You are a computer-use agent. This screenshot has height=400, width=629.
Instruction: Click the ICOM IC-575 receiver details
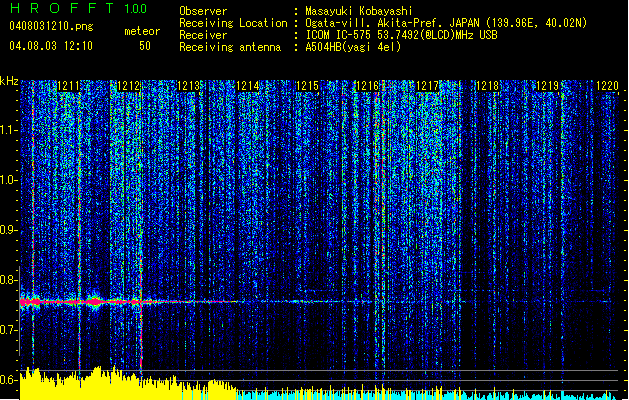pos(401,35)
